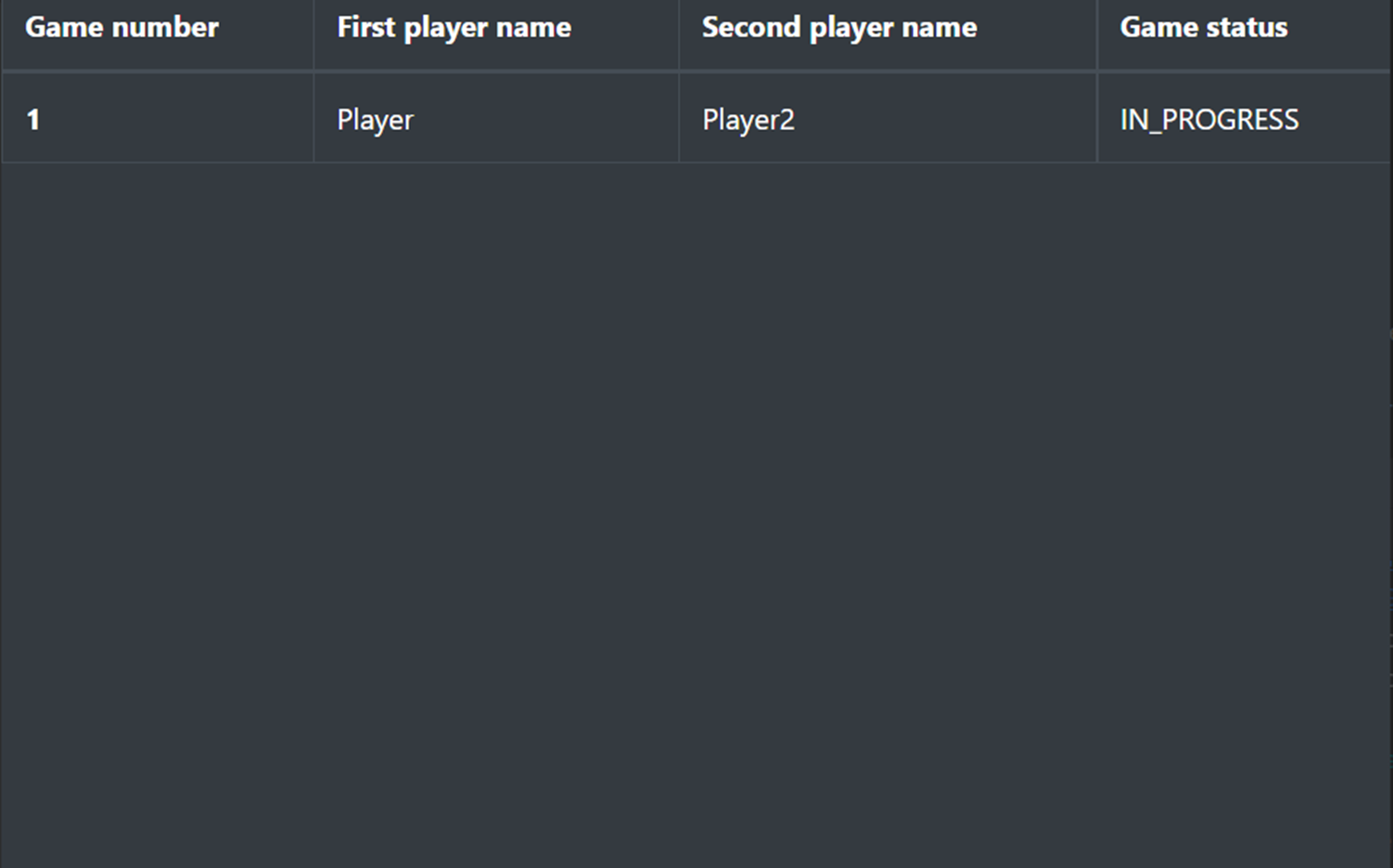Viewport: 1393px width, 868px height.
Task: Click the divider before Game status column
Action: pyautogui.click(x=1097, y=119)
